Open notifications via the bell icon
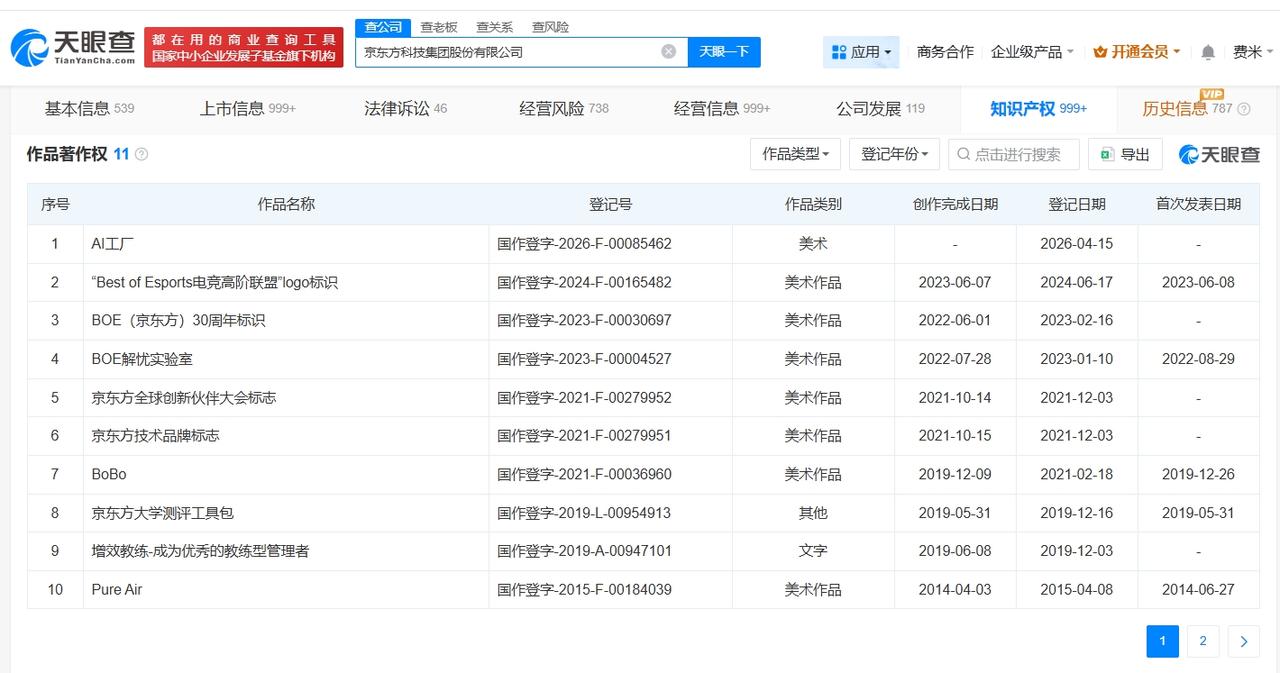Image resolution: width=1280 pixels, height=673 pixels. pos(1207,51)
